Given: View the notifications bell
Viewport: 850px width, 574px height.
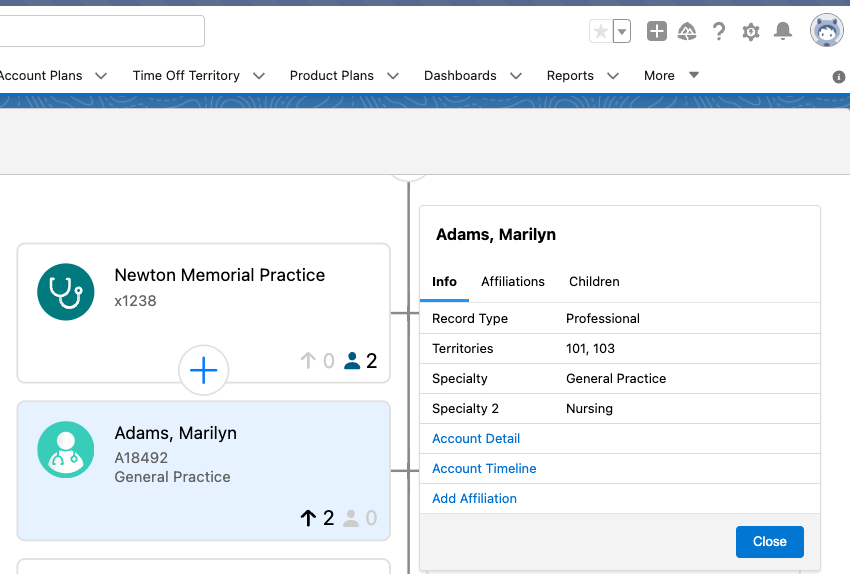Looking at the screenshot, I should [x=783, y=32].
